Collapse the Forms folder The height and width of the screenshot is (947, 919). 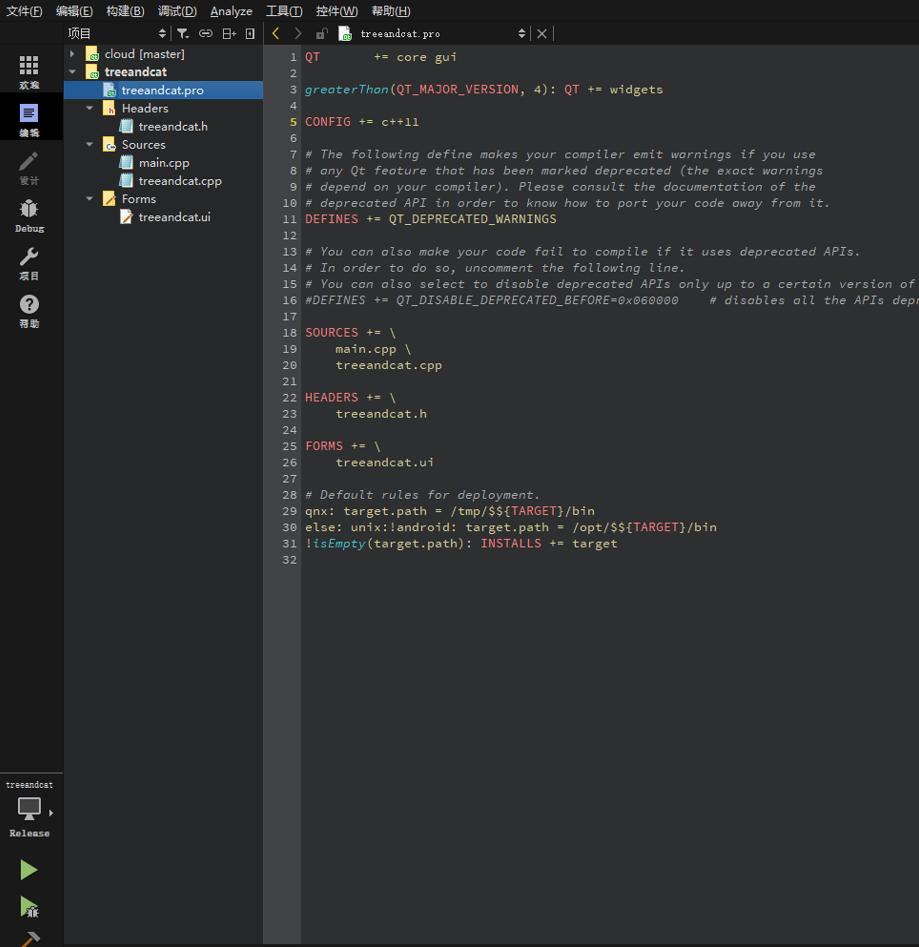click(x=90, y=199)
